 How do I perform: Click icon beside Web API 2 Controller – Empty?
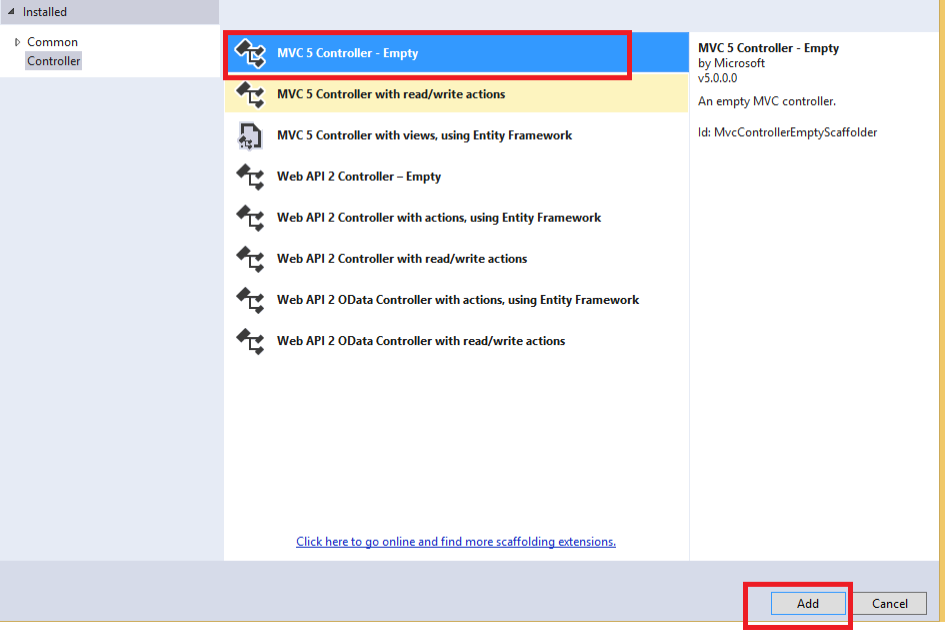pos(250,177)
